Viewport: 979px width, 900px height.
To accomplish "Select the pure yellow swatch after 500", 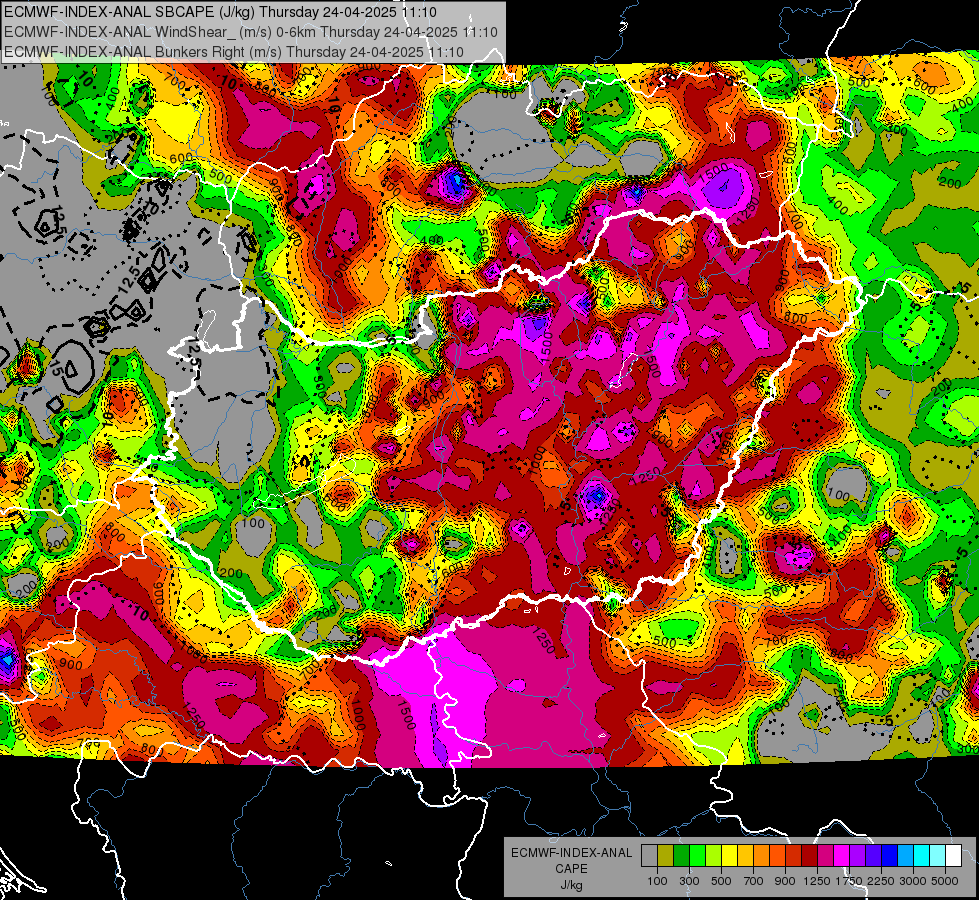I will click(729, 856).
